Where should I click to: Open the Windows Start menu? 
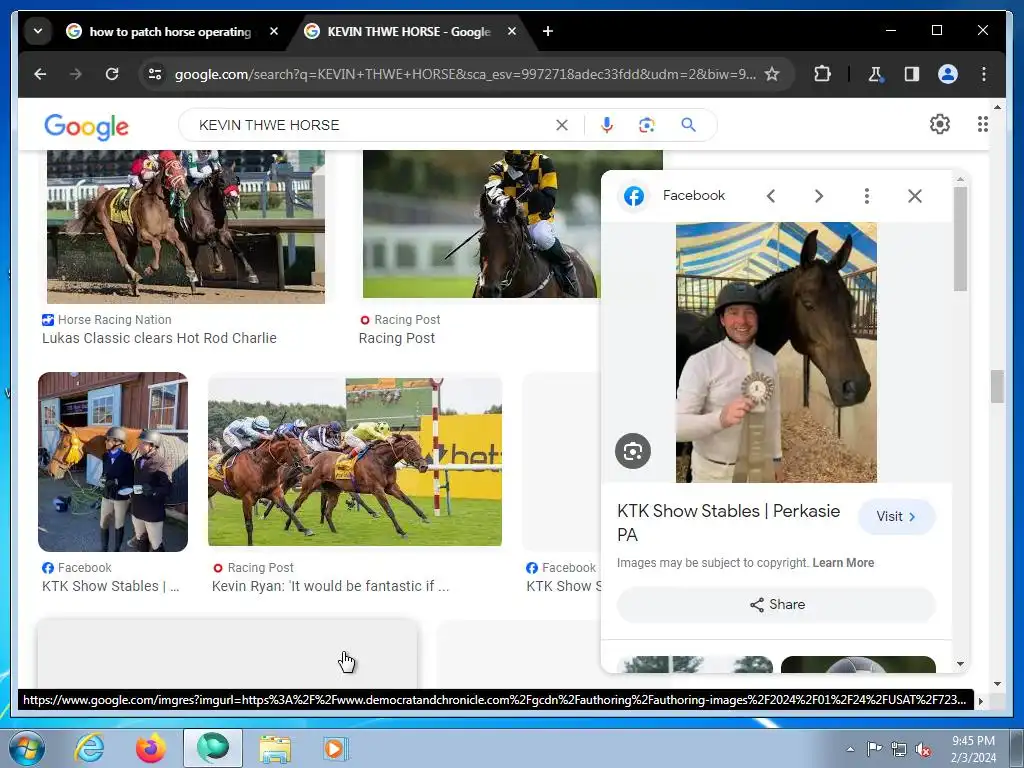(26, 748)
